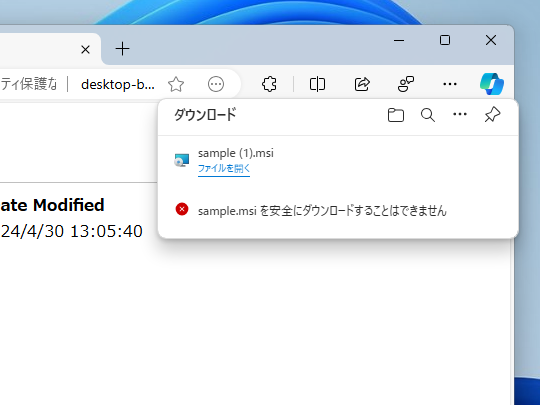Open the feedback people icon in toolbar

click(x=406, y=84)
